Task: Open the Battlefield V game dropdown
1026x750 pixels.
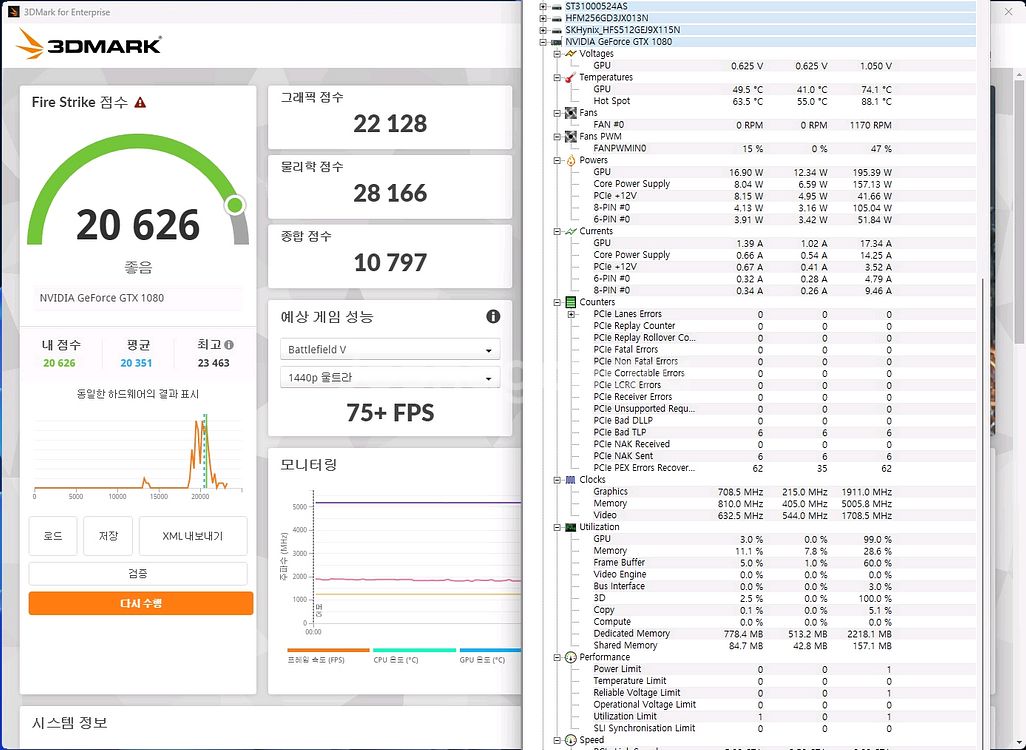Action: point(390,349)
